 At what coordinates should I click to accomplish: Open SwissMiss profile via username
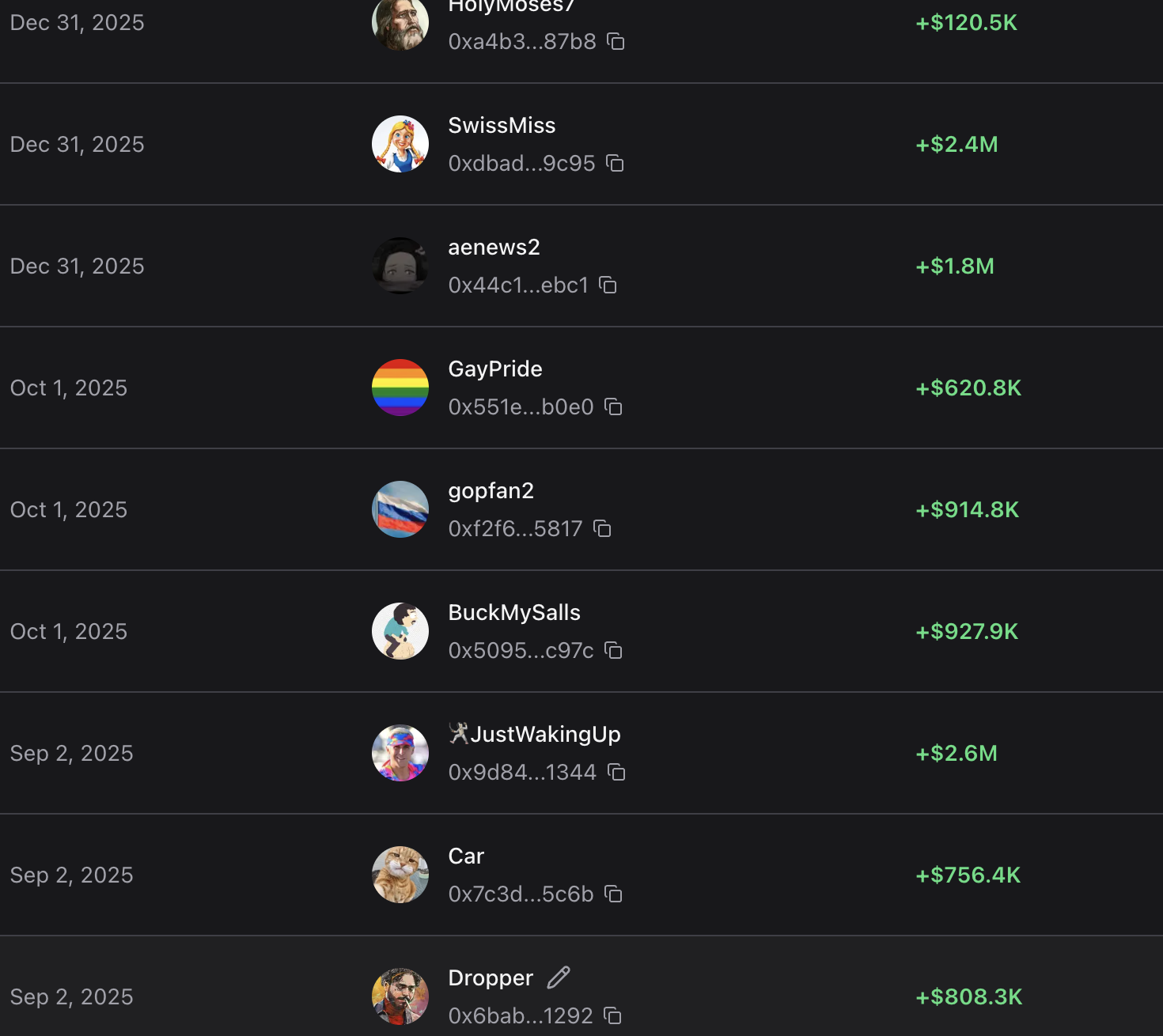(x=502, y=126)
